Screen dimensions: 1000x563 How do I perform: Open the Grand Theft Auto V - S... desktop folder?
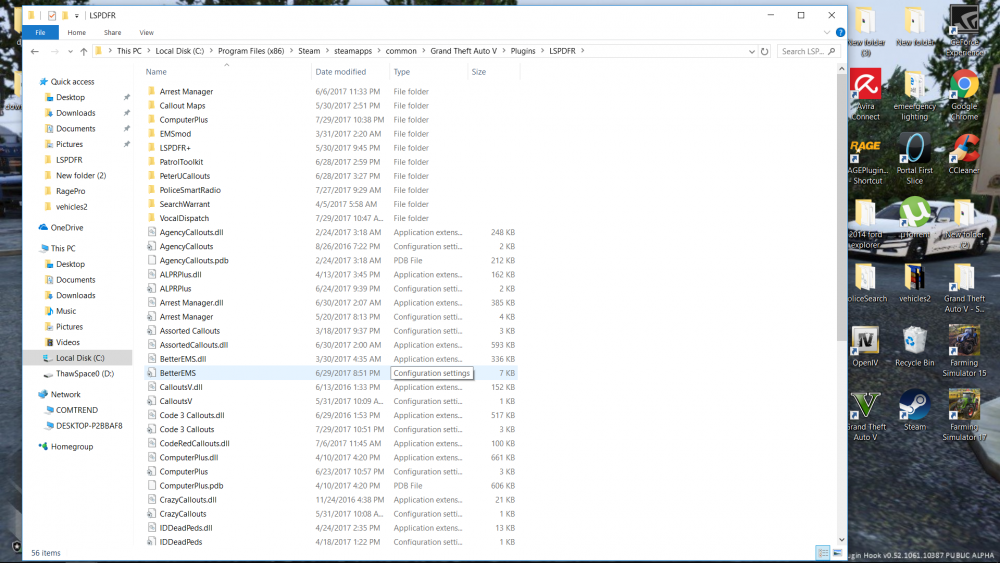[964, 287]
